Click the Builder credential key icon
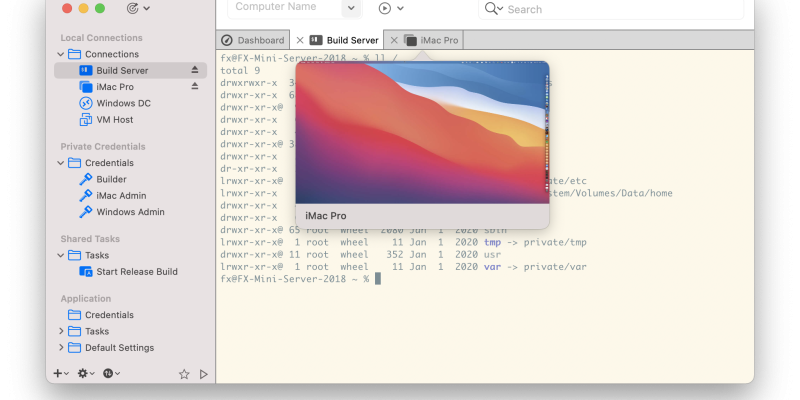Image resolution: width=800 pixels, height=400 pixels. 86,179
